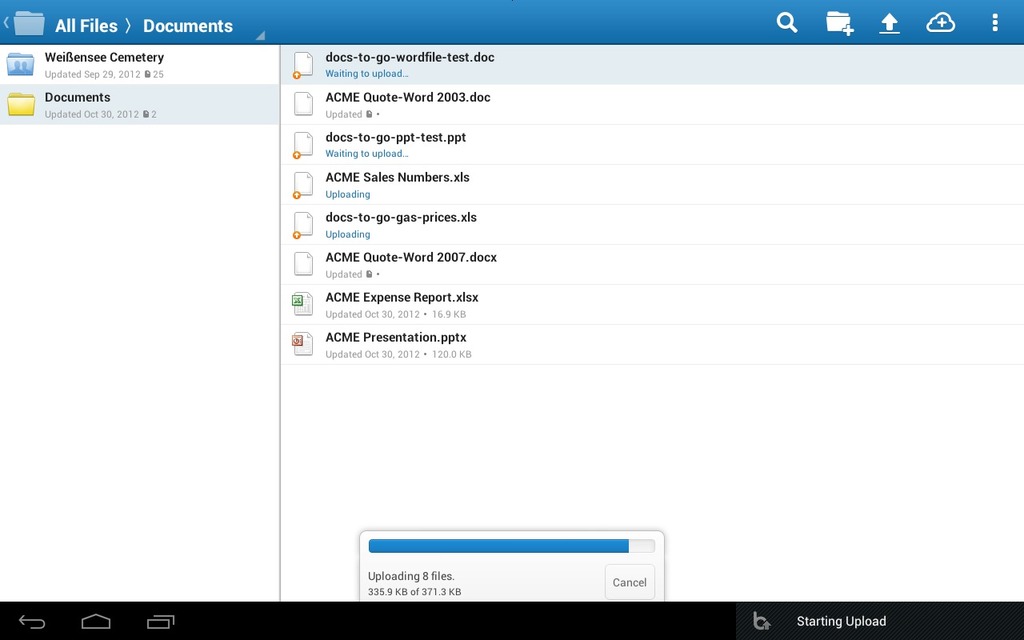Tap the Box folder icon to go up
This screenshot has height=640, width=1024.
click(x=28, y=23)
